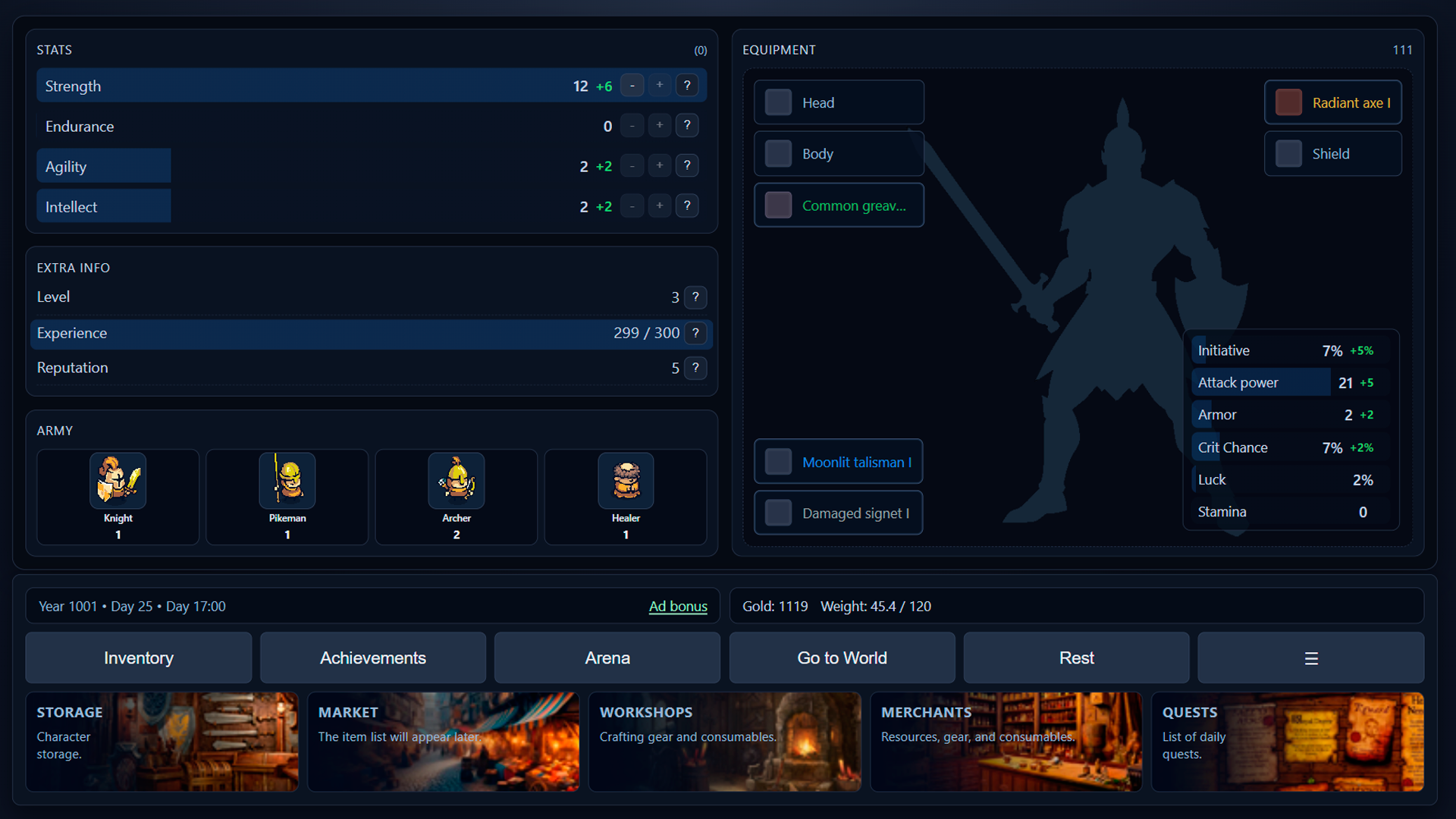Select the Moonlit talisman I slot

838,461
